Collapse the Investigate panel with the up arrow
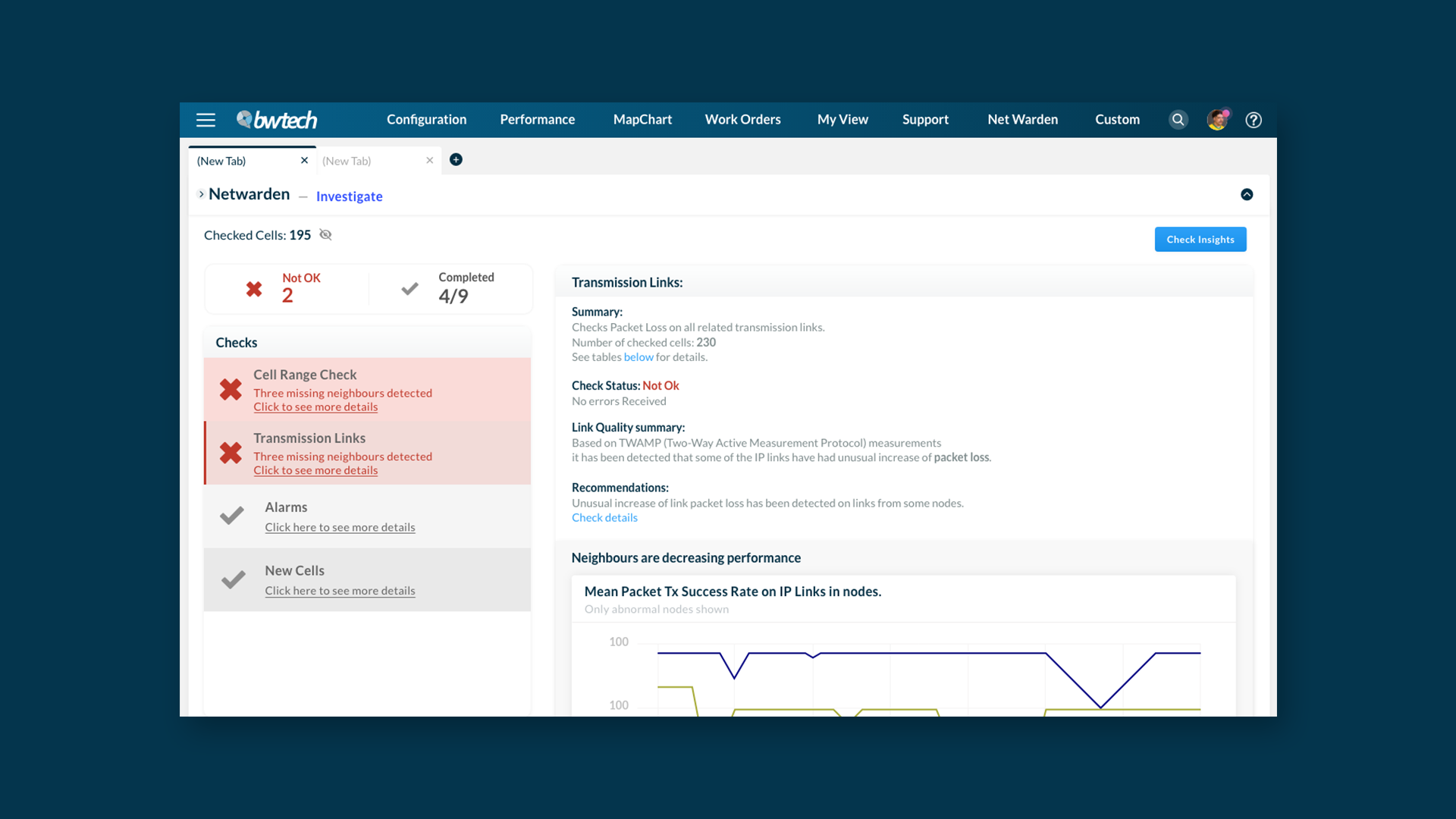1456x819 pixels. point(1247,195)
